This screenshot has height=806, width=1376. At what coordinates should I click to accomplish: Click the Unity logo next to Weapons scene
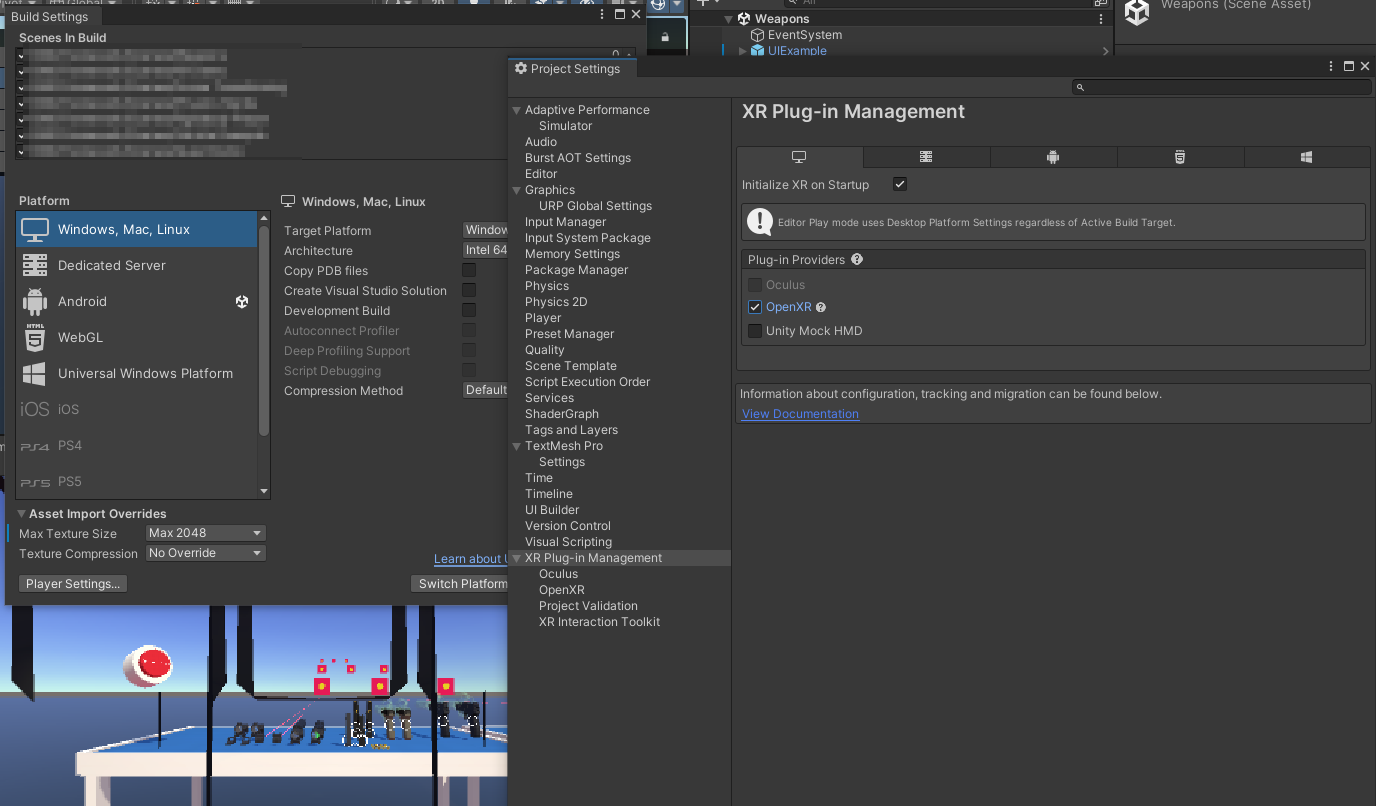(744, 19)
